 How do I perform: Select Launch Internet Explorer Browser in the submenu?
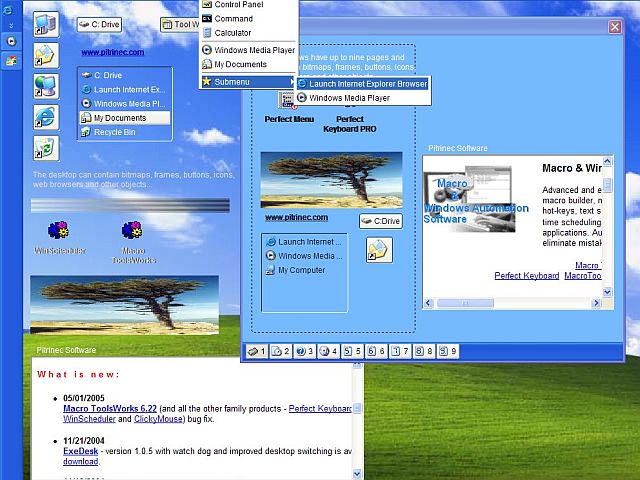pyautogui.click(x=362, y=84)
